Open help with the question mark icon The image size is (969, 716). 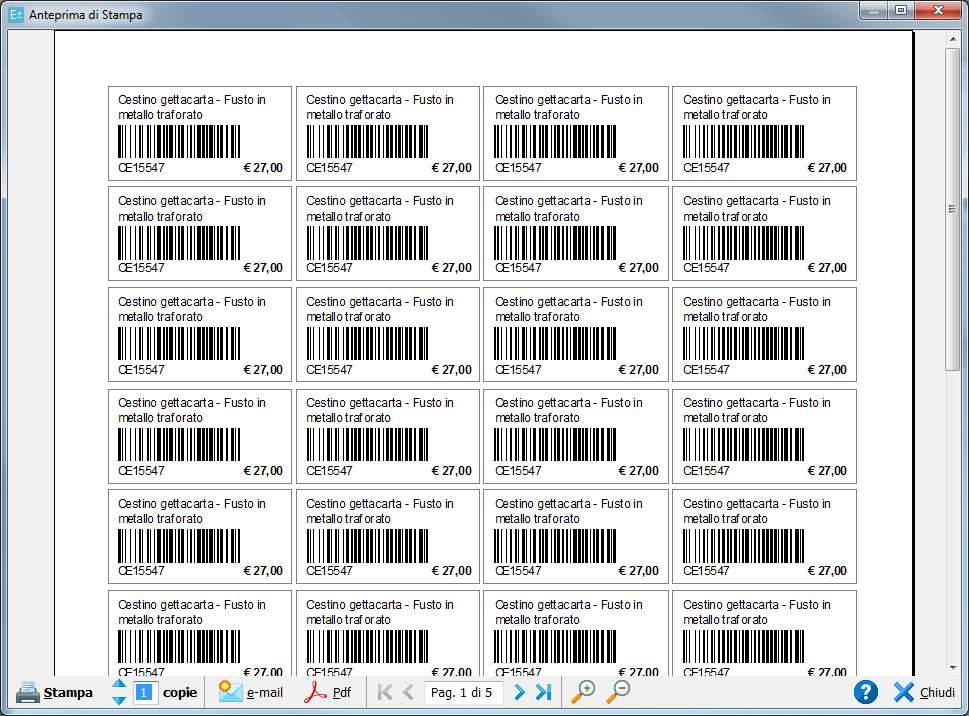866,692
